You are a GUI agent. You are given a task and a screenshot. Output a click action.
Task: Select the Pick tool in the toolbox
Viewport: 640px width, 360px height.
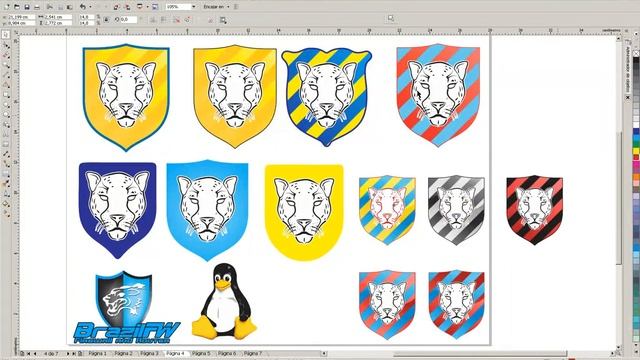[6, 35]
